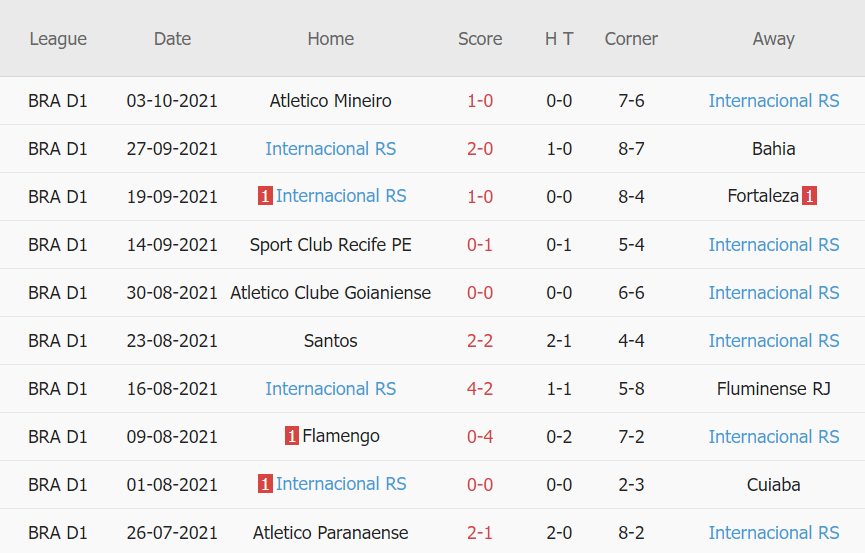Click the Atletico Paranaense home team
865x553 pixels.
[330, 533]
